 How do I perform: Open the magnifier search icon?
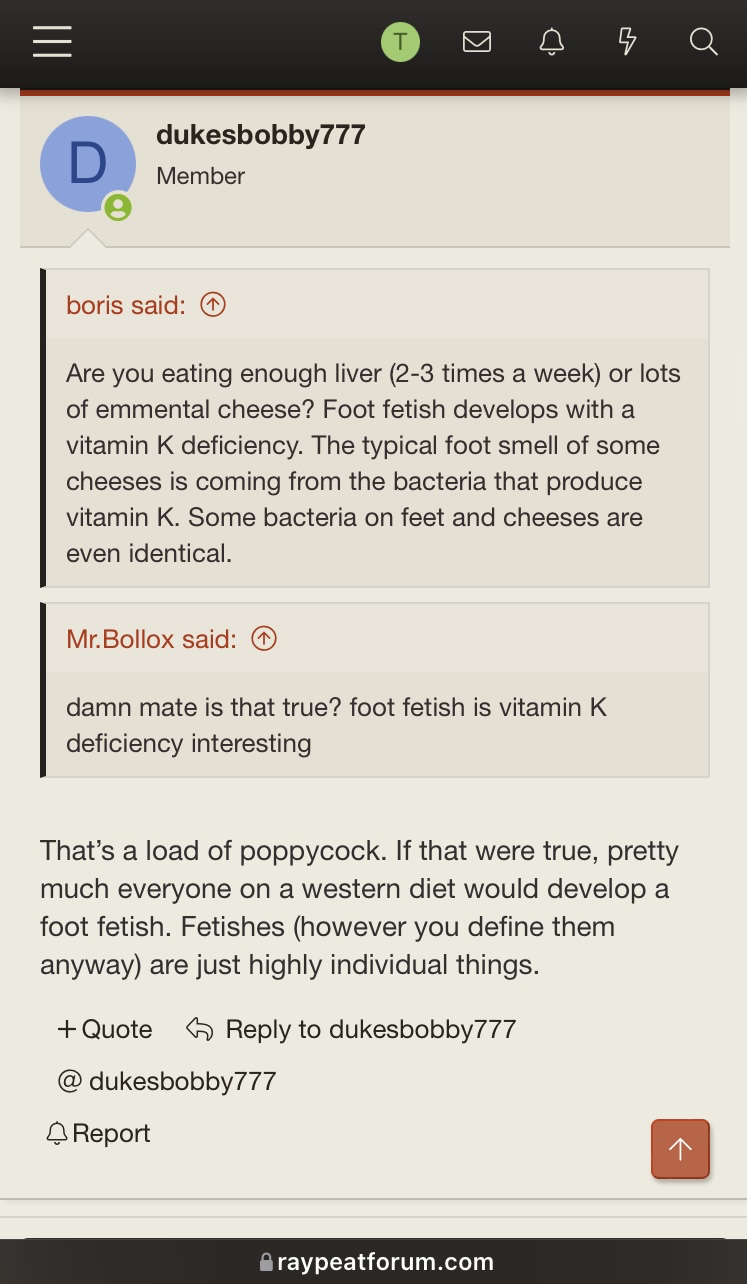(703, 42)
